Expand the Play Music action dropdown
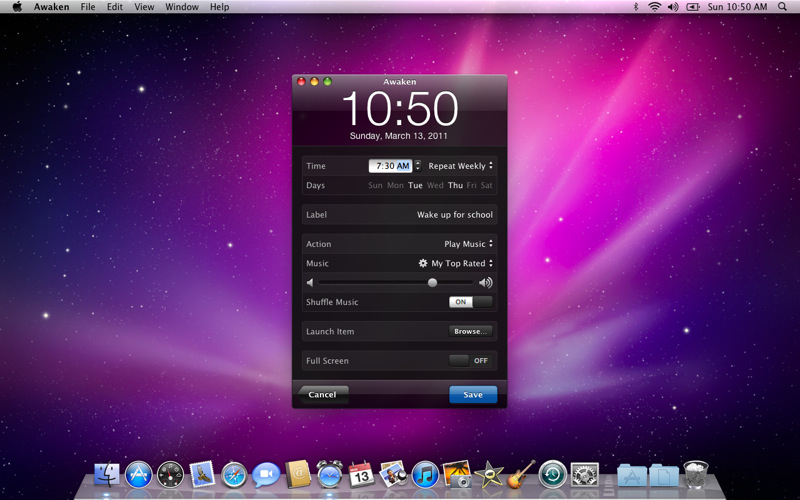This screenshot has width=800, height=500. [x=468, y=244]
